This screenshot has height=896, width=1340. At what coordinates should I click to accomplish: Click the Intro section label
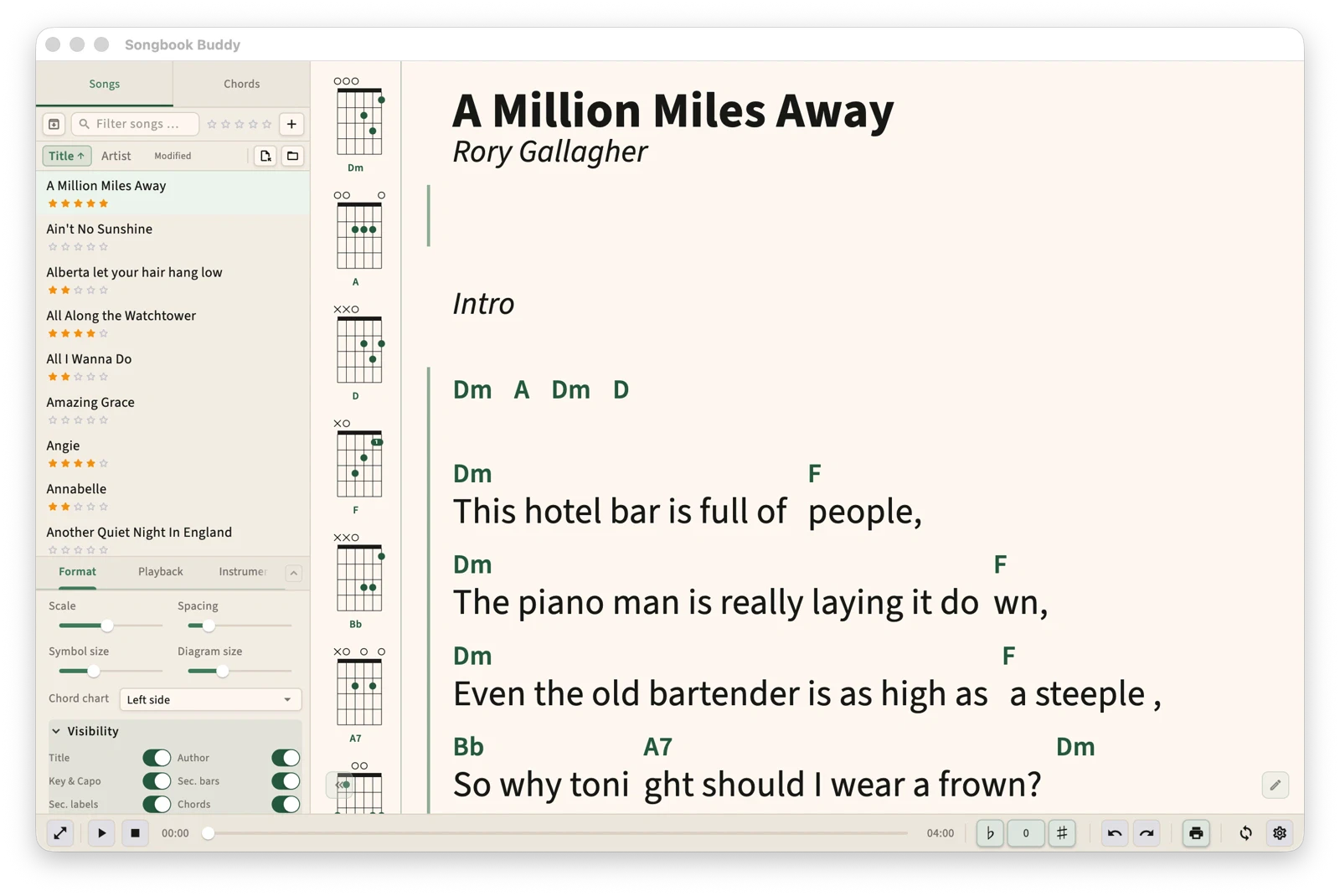(x=484, y=304)
